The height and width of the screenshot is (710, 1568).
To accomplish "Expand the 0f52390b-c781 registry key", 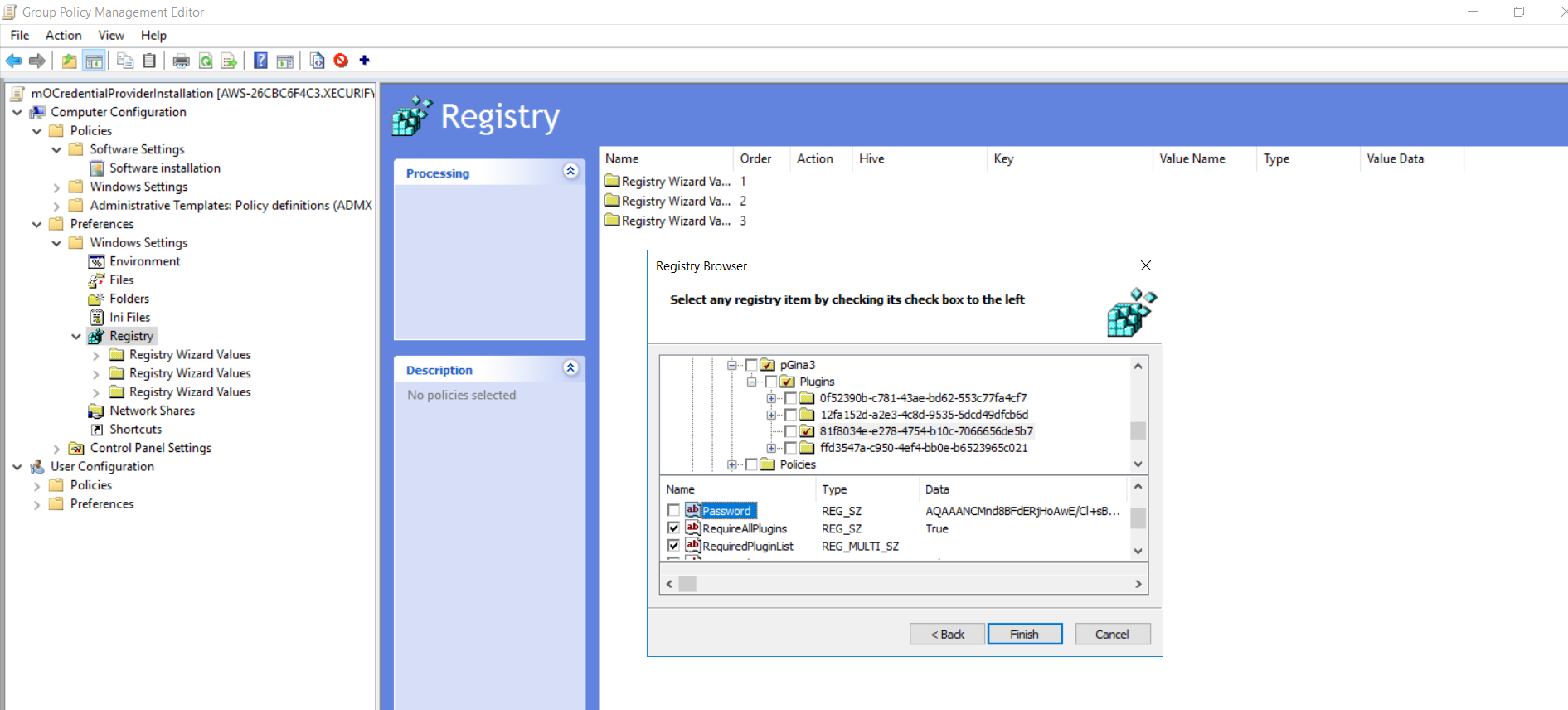I will (772, 398).
